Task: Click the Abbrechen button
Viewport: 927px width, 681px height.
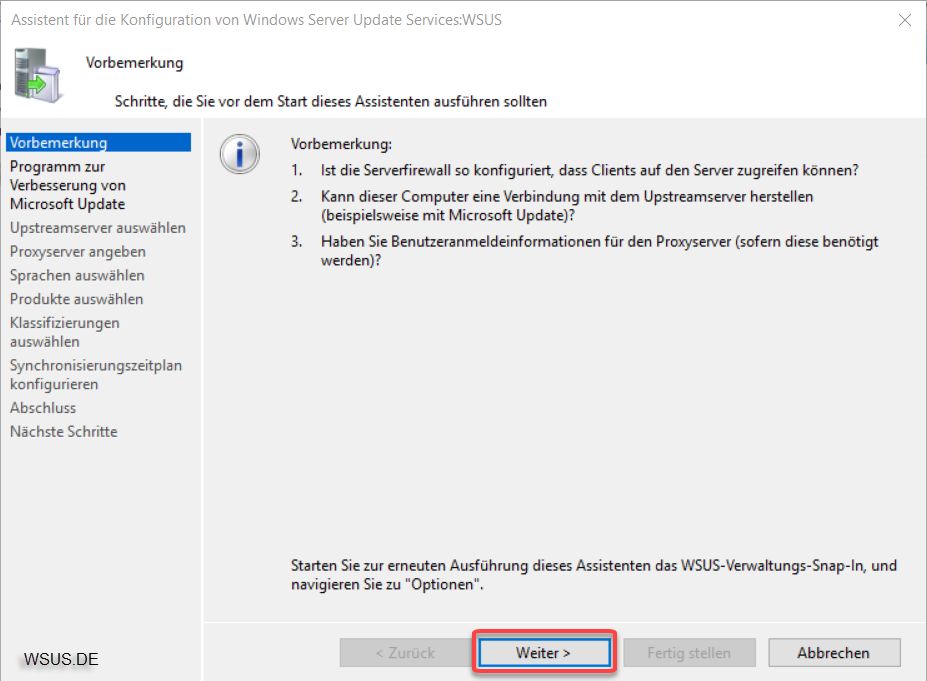Action: coord(834,653)
